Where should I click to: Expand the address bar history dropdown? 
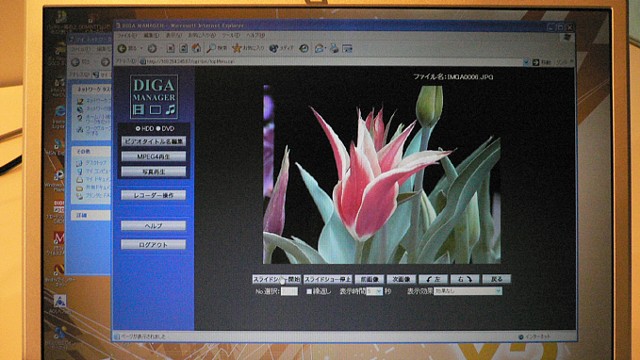click(x=527, y=62)
